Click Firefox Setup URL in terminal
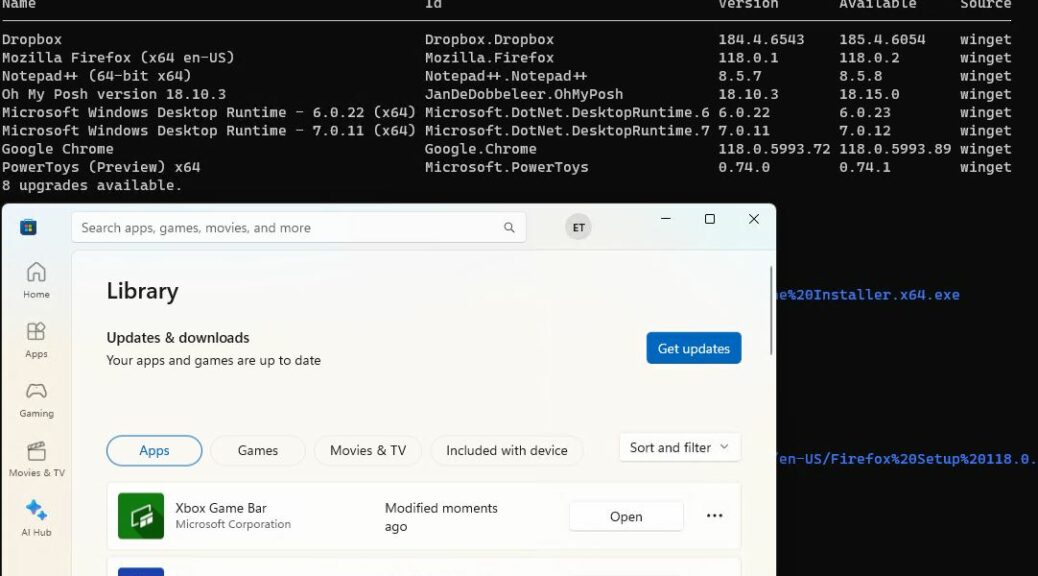Viewport: 1038px width, 576px height. (x=906, y=459)
